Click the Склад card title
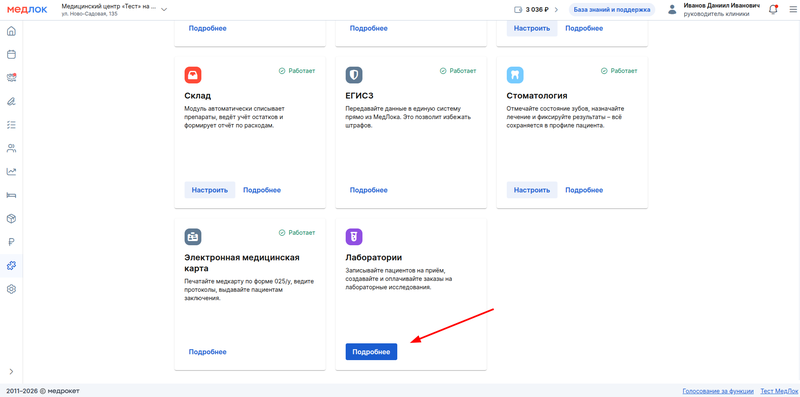Viewport: 800px width, 397px height. (x=197, y=96)
